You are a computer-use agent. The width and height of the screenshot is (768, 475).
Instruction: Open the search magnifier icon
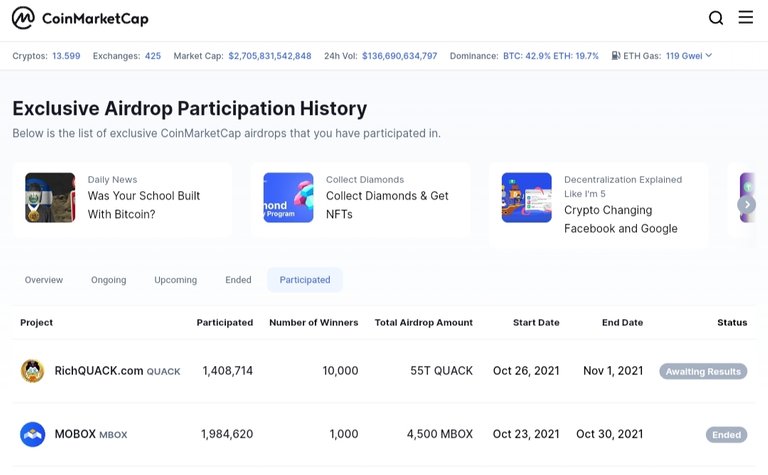[x=716, y=18]
